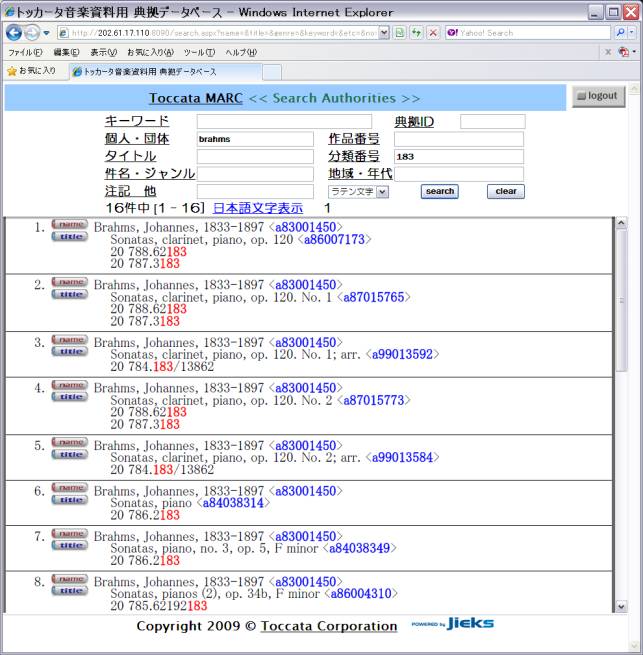
Task: Click the name icon for result 6
Action: 70,487
